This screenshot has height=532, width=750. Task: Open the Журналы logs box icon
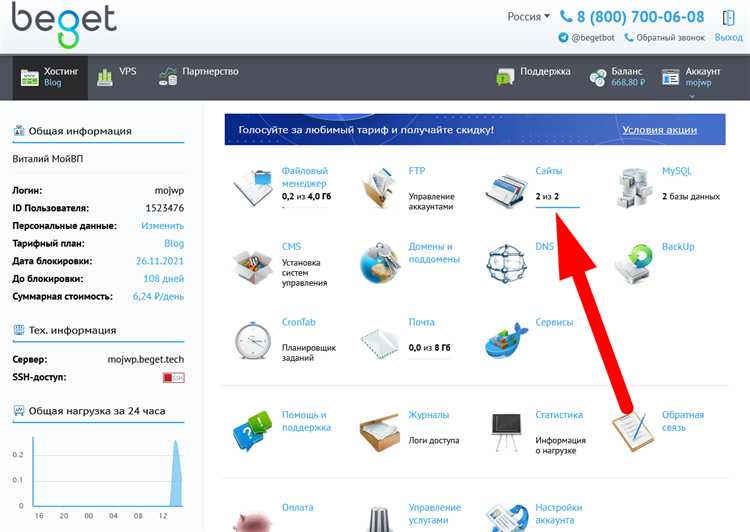[x=380, y=432]
